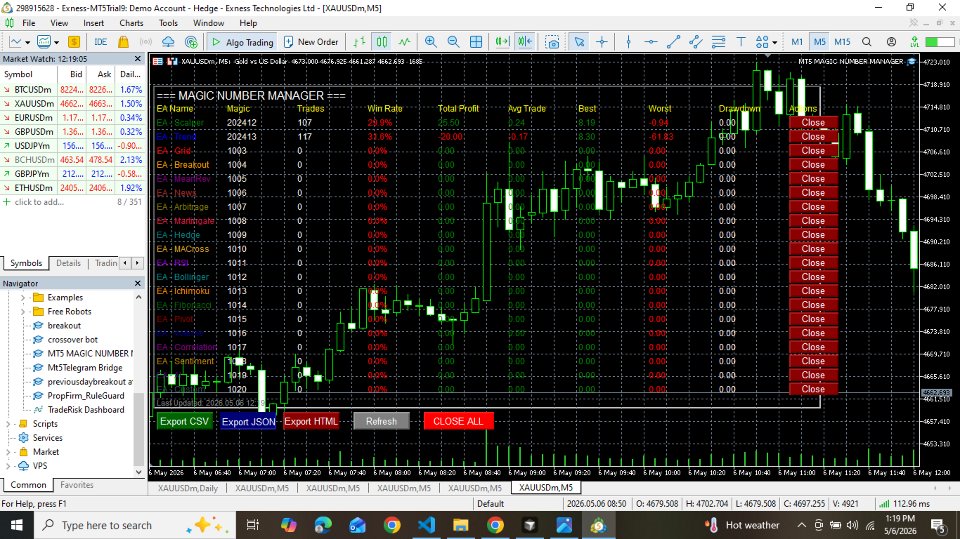Click Close for EA Breakout row
The height and width of the screenshot is (539, 960).
pyautogui.click(x=813, y=165)
